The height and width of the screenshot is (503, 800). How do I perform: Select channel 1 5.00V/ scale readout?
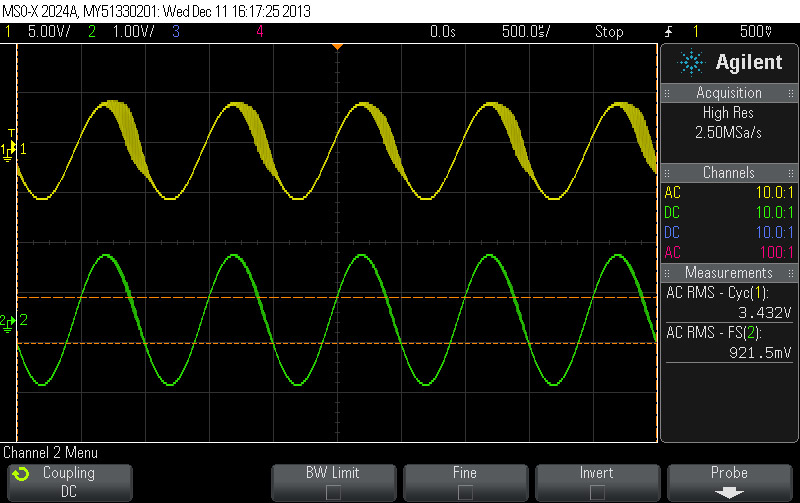click(49, 32)
